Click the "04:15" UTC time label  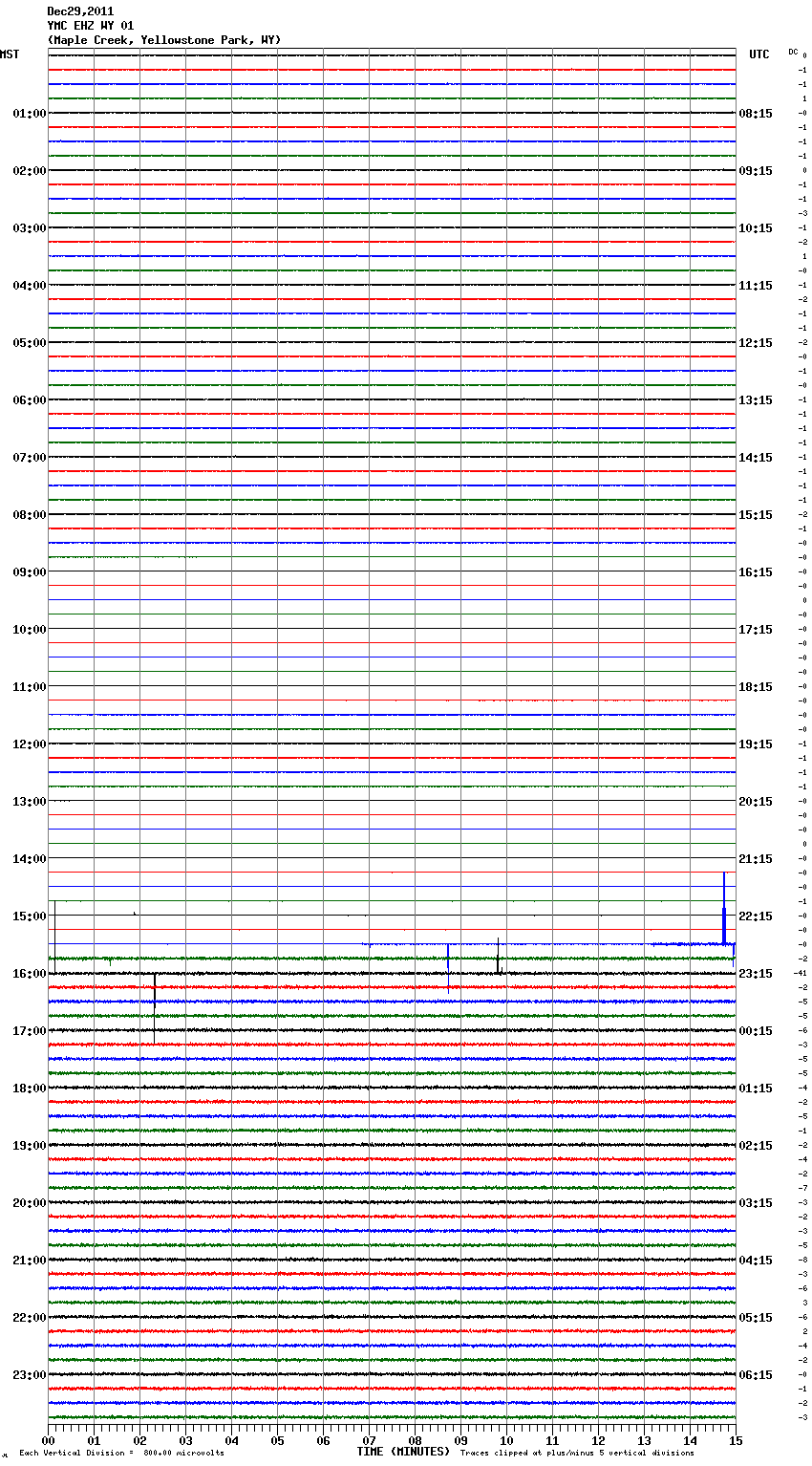(756, 1261)
